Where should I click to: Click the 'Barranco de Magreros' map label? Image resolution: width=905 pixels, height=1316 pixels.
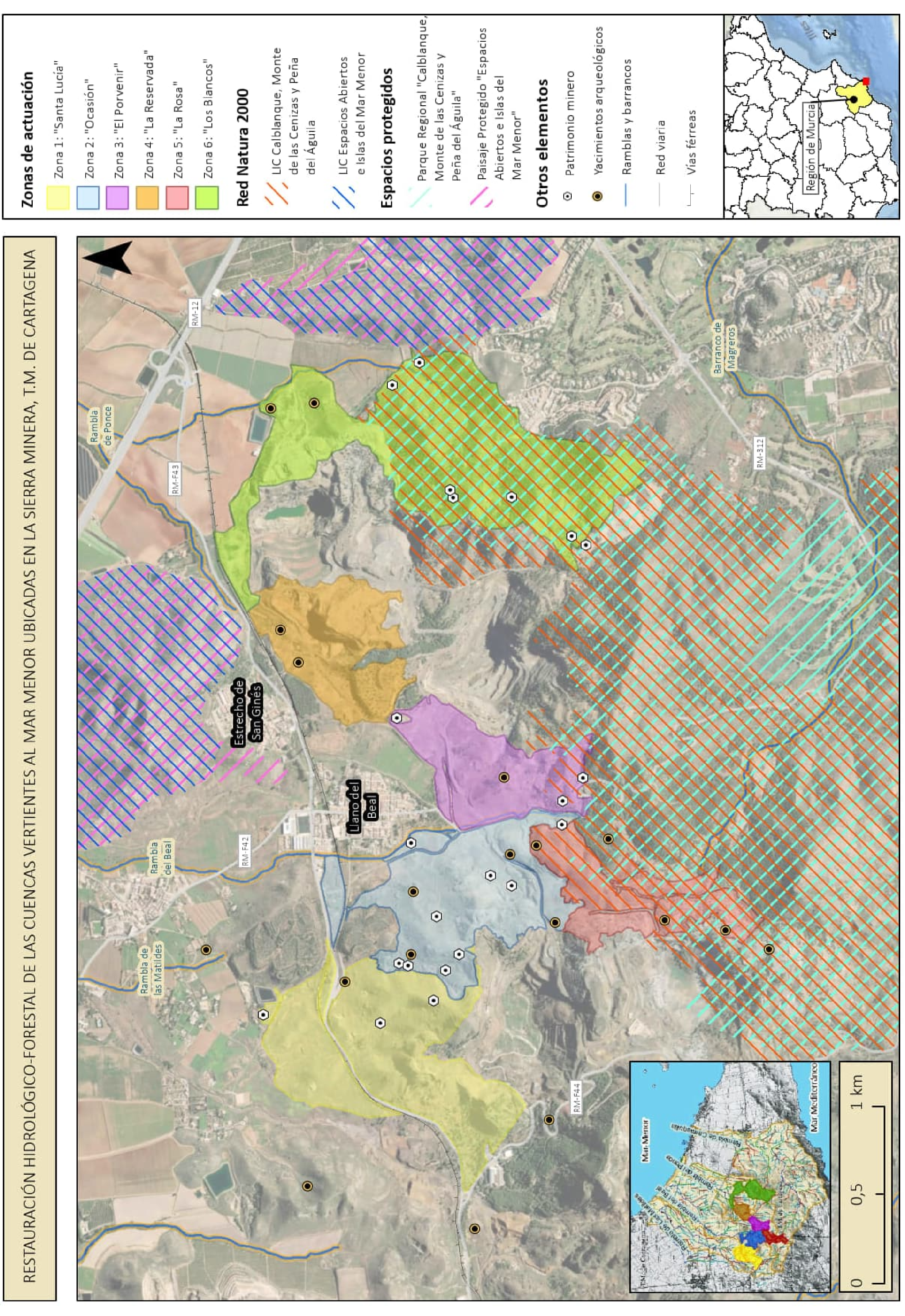click(x=724, y=348)
